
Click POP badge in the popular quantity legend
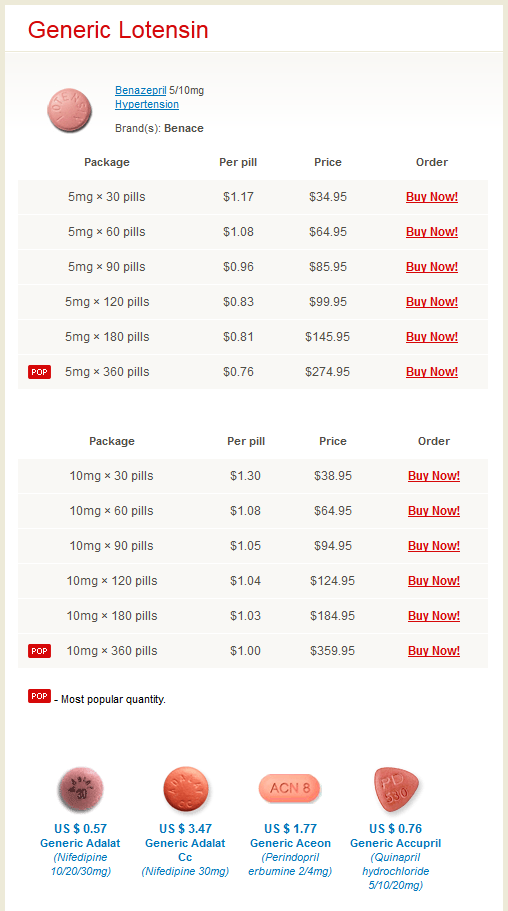coord(40,695)
